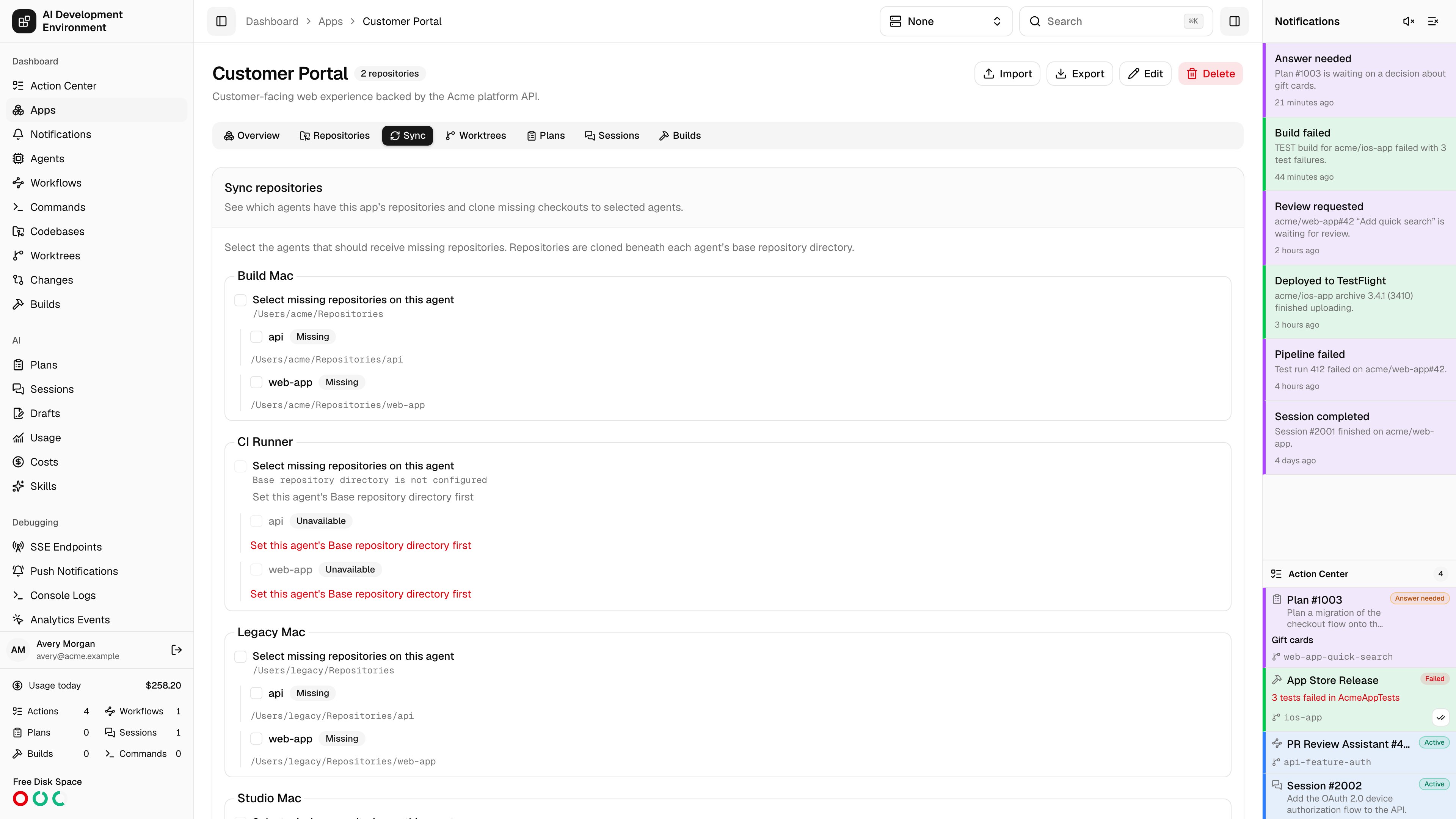This screenshot has width=1456, height=819.
Task: Check the api repository under Legacy Mac
Action: coord(256,693)
